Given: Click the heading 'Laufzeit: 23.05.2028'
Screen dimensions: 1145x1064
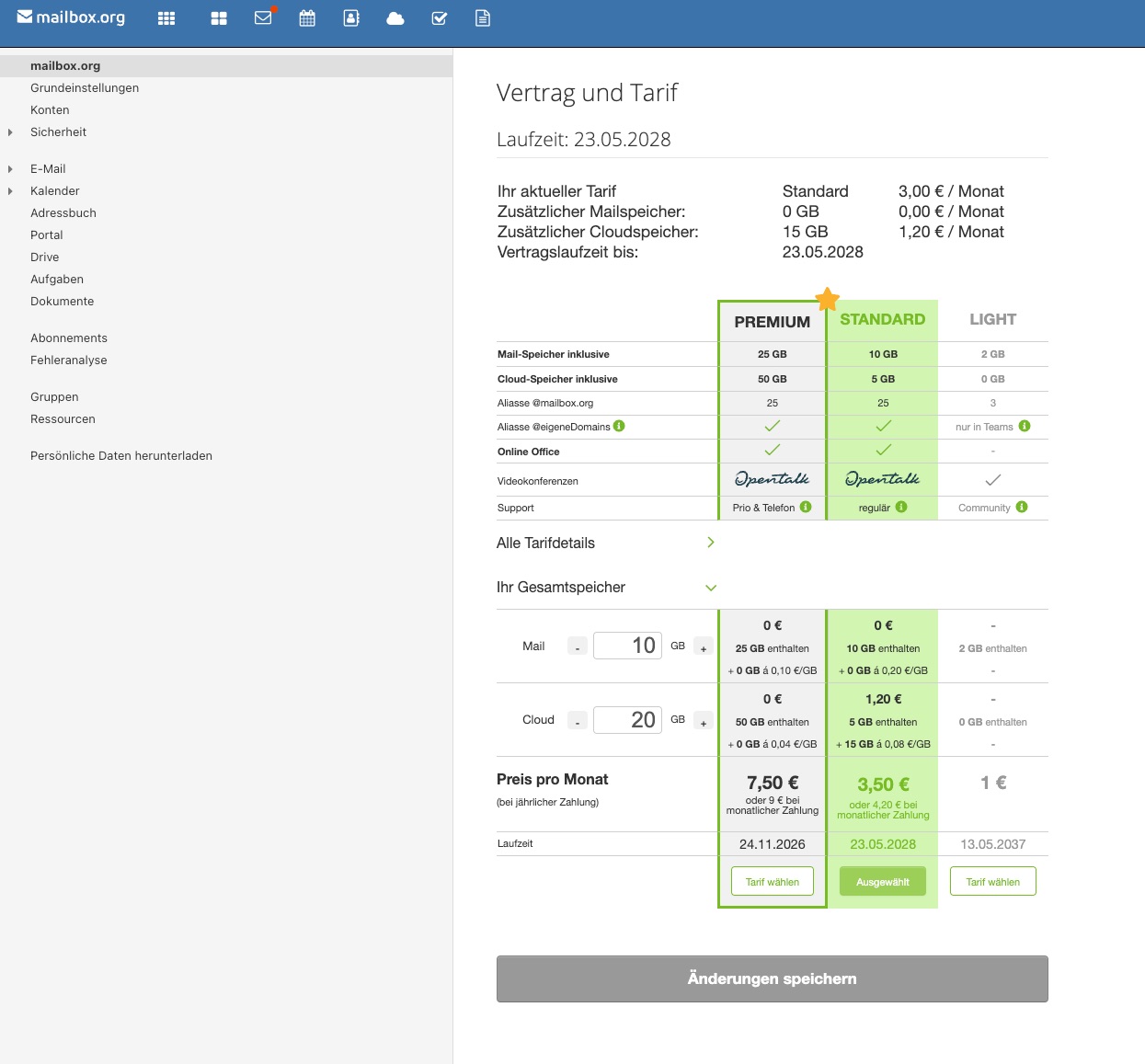Looking at the screenshot, I should coord(584,140).
